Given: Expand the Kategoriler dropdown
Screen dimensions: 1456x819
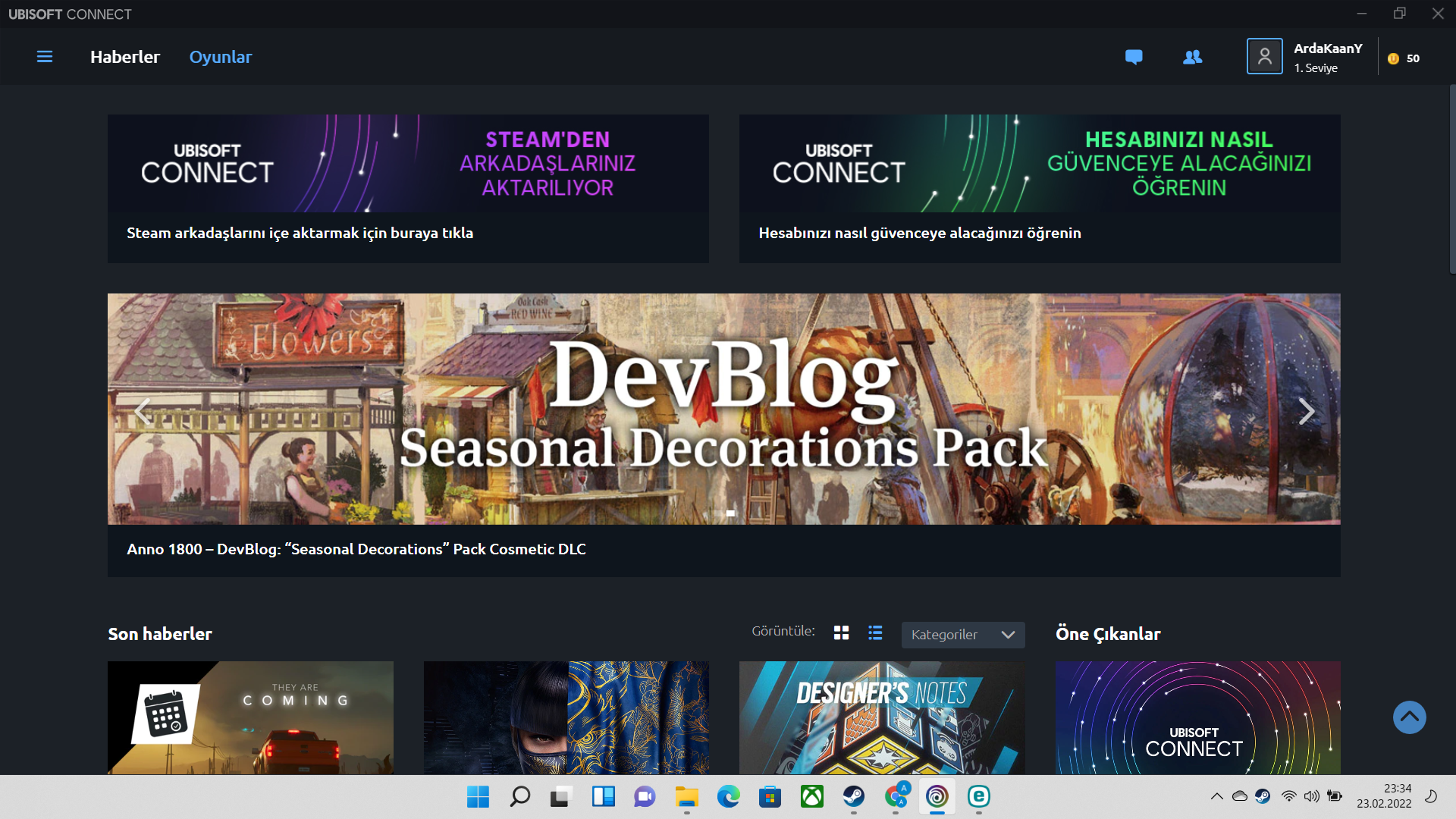Looking at the screenshot, I should tap(962, 635).
